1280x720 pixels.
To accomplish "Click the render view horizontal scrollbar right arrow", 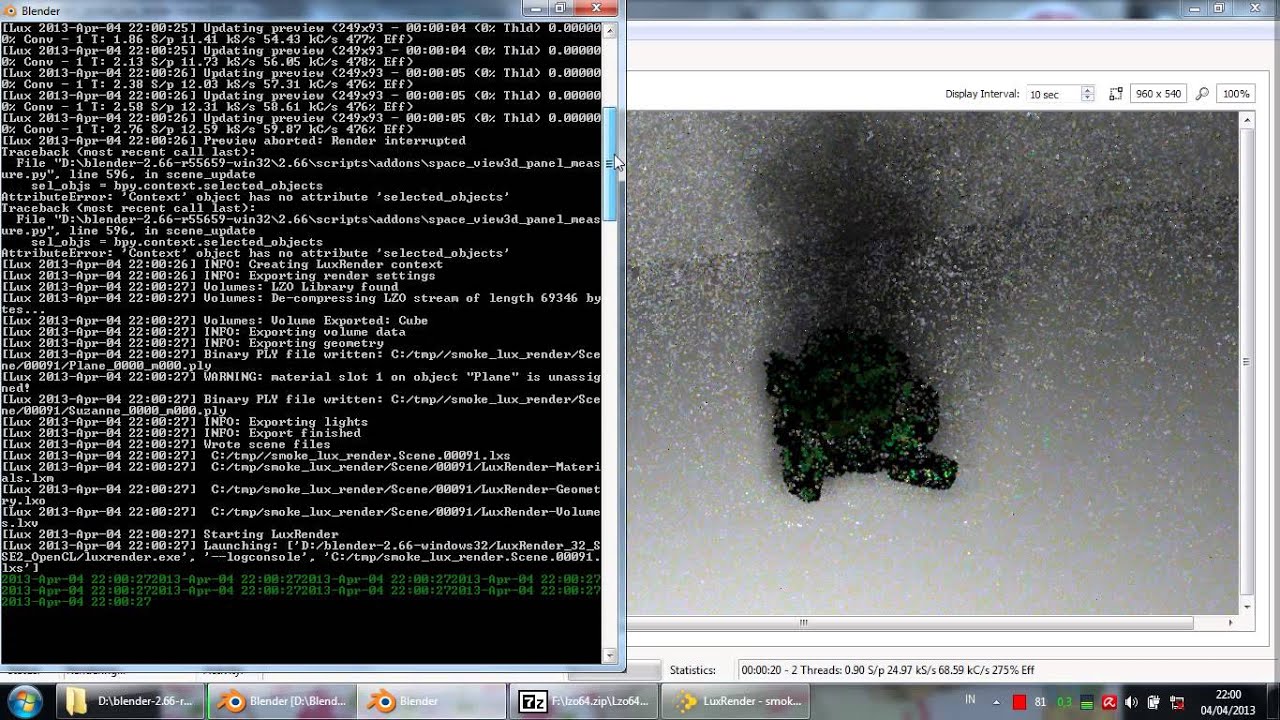I will (1231, 623).
